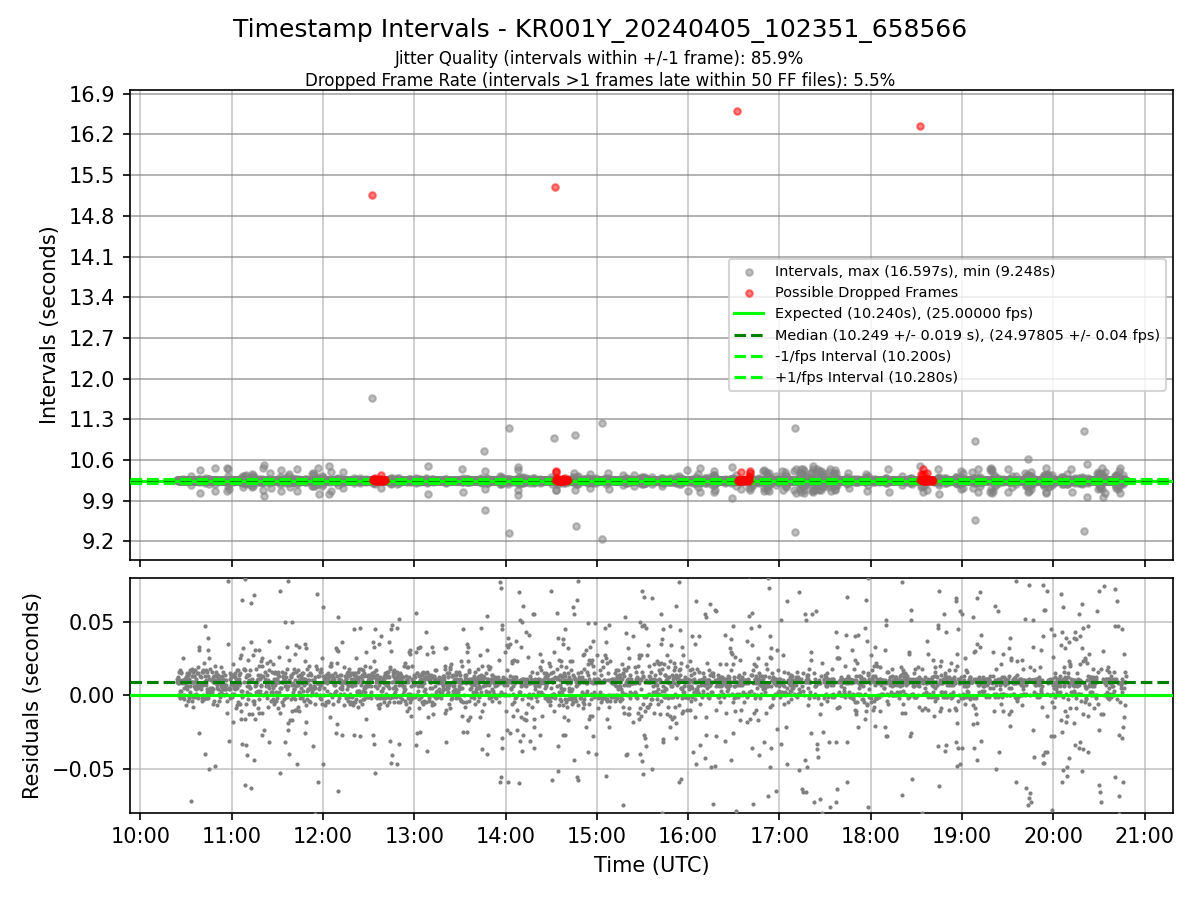Viewport: 1200px width, 900px height.
Task: Click the gray point near 11.7 seconds at 12:30
Action: (x=372, y=398)
